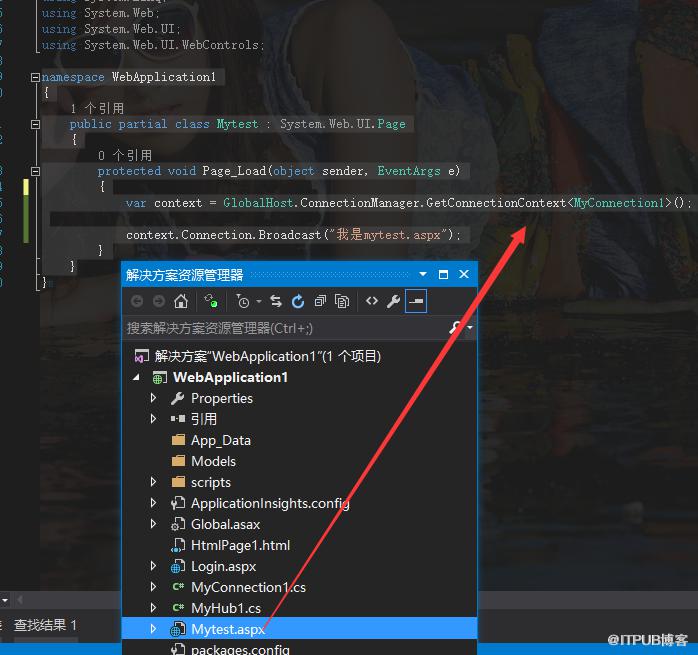Click Sync with Active Document arrows icon
698x655 pixels.
pos(276,301)
